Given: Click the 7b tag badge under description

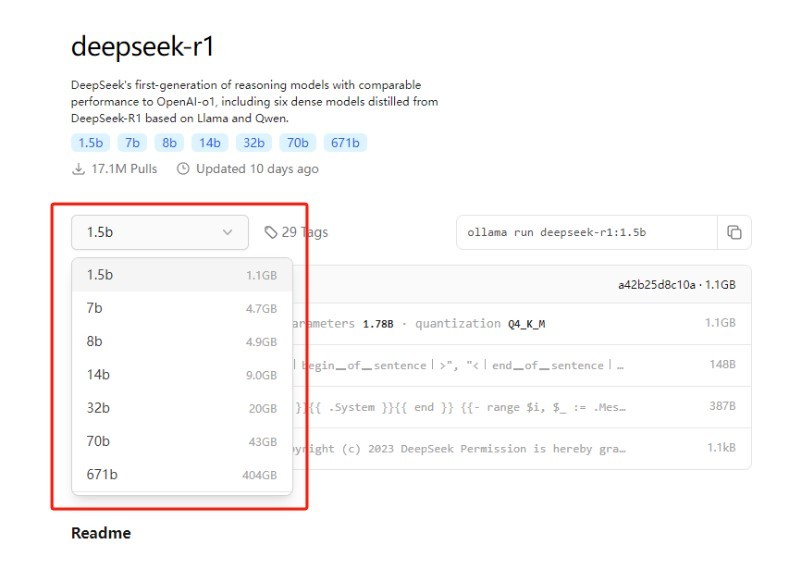Looking at the screenshot, I should (x=131, y=143).
